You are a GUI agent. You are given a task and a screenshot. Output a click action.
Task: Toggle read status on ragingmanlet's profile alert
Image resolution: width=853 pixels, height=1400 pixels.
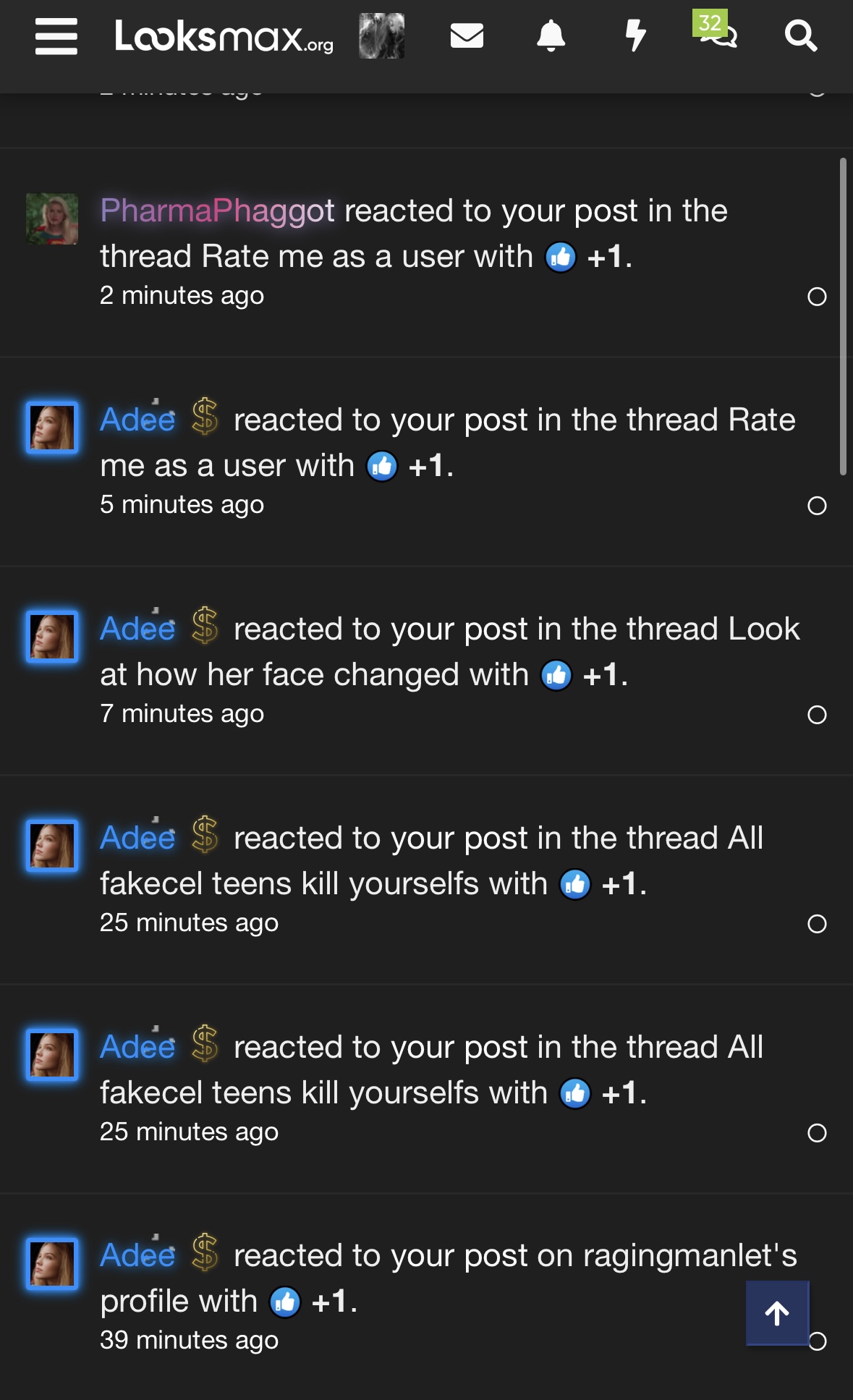pyautogui.click(x=818, y=1341)
